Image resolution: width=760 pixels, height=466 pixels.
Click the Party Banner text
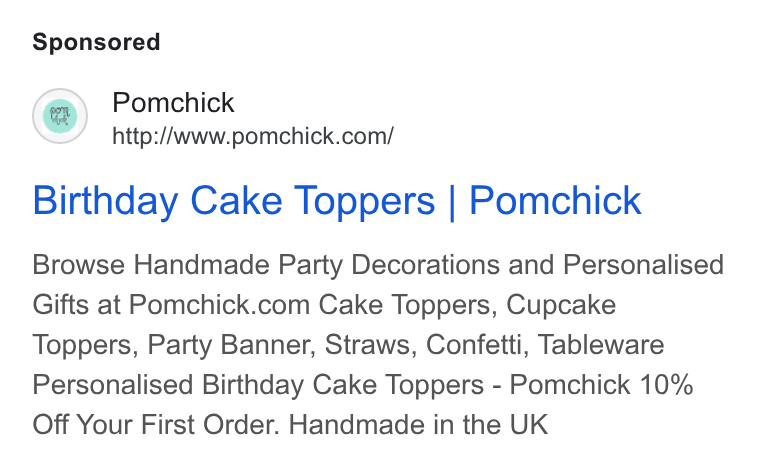tap(229, 345)
